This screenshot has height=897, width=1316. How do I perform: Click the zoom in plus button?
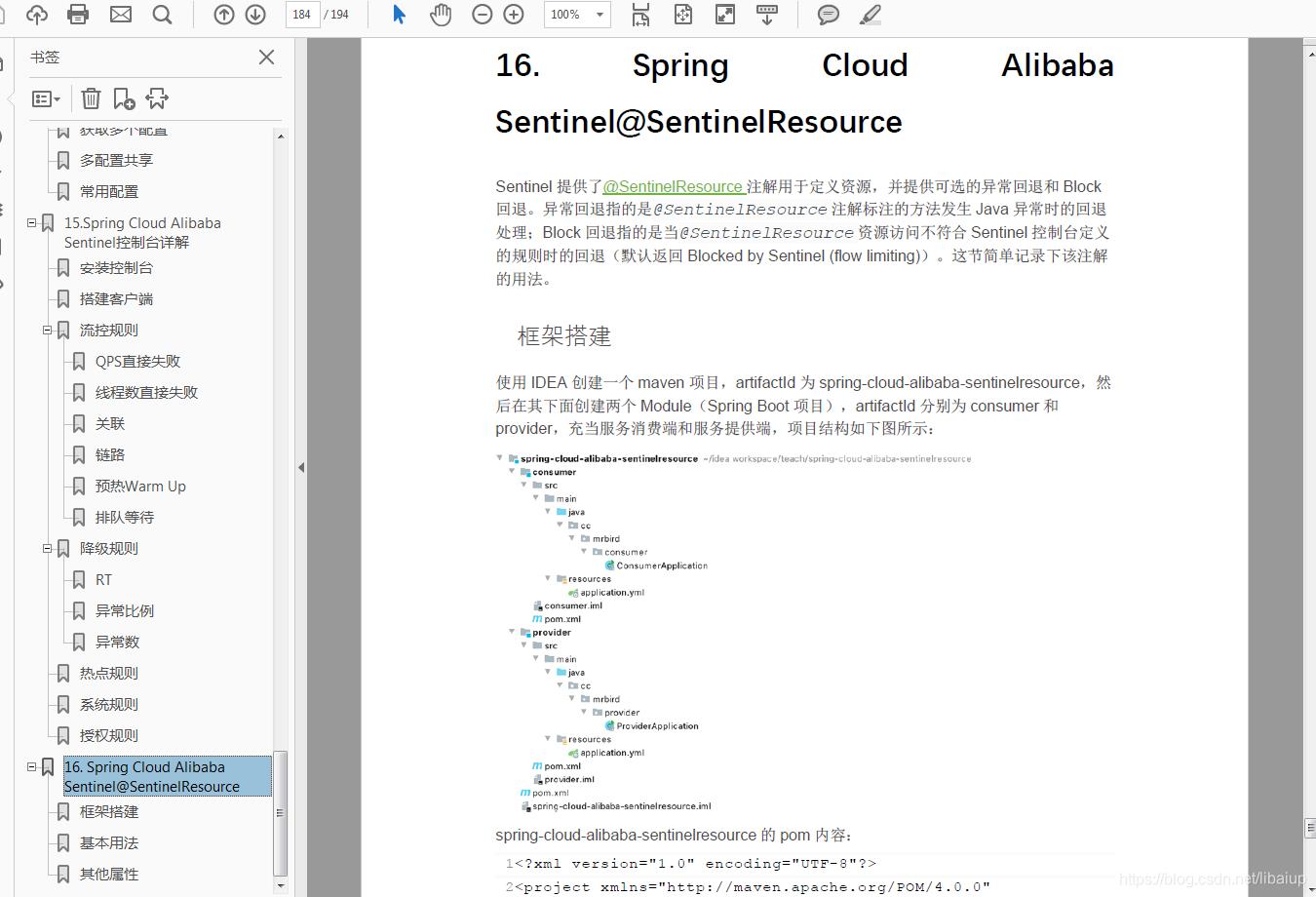click(513, 15)
